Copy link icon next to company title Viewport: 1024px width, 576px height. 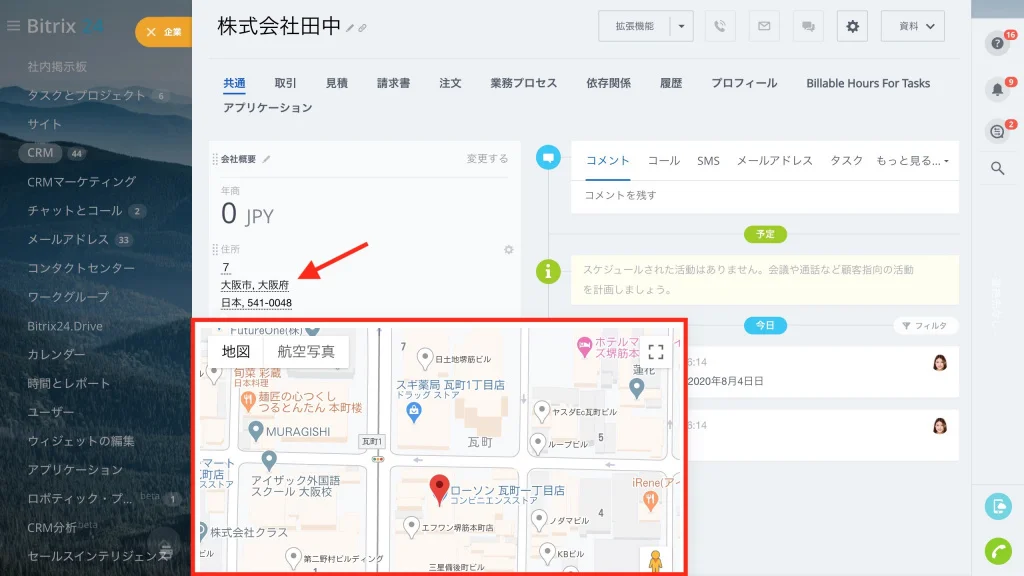362,28
